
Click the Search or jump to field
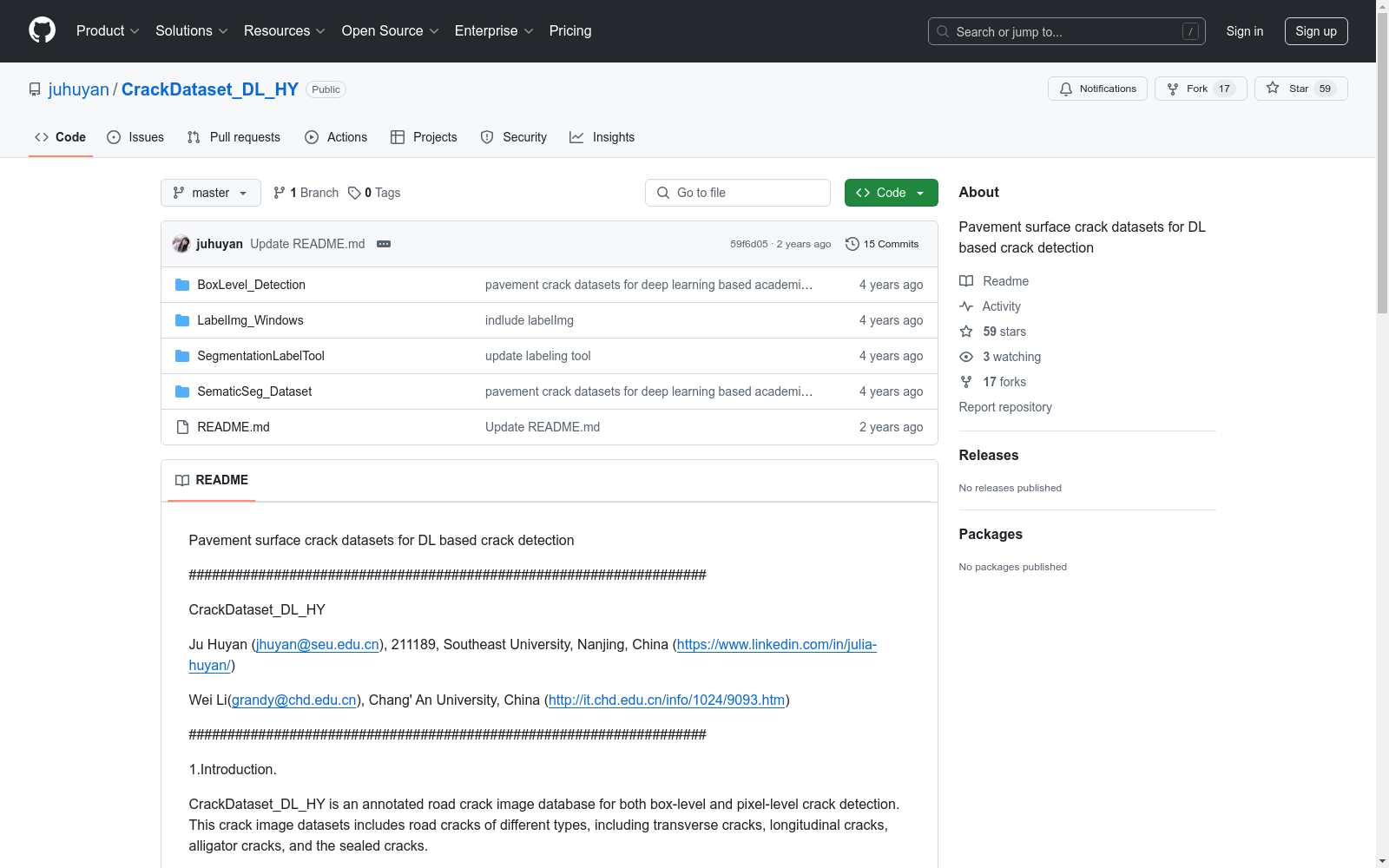point(1067,31)
